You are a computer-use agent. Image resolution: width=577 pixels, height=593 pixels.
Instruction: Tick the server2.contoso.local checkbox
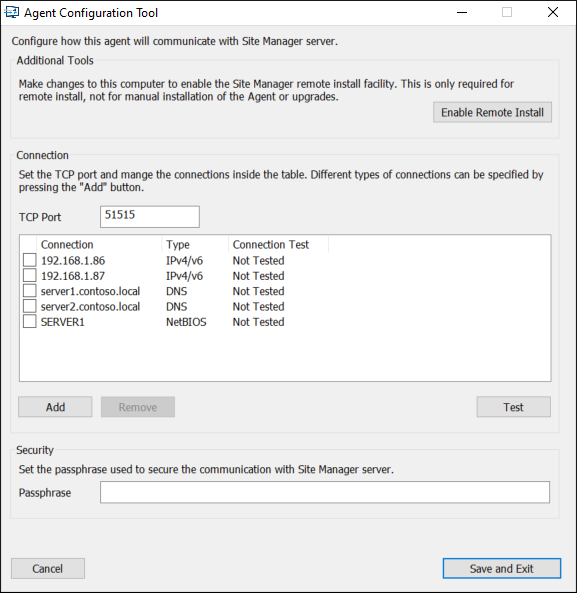tap(29, 306)
